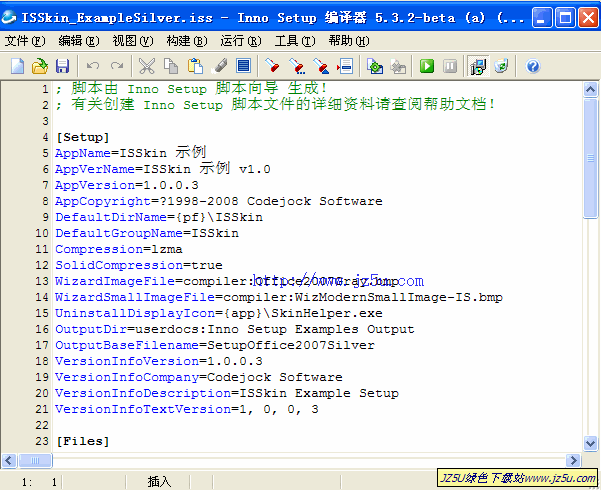Screen dimensions: 601x490
Task: Open the 视图(V) menu
Action: (133, 41)
